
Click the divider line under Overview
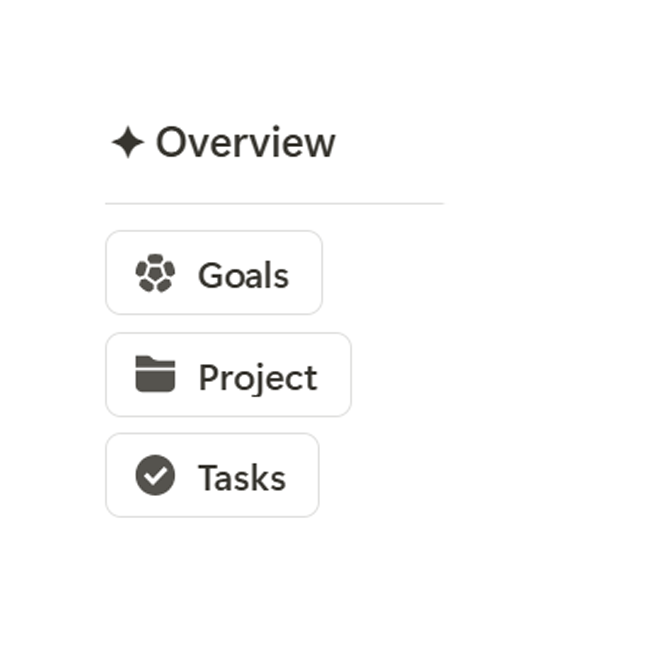pyautogui.click(x=274, y=204)
